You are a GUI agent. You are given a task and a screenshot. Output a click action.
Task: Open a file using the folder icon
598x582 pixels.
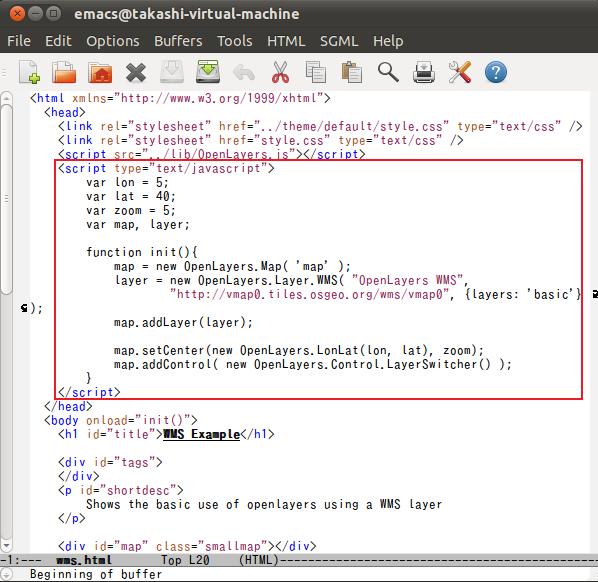coord(64,72)
